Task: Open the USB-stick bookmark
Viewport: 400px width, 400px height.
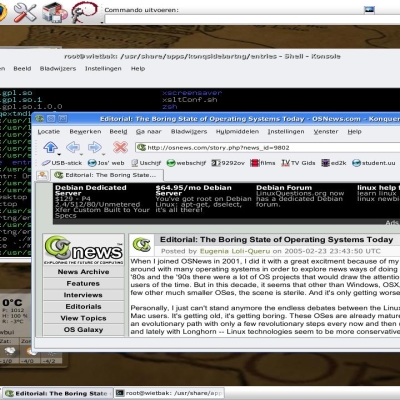Action: point(62,163)
